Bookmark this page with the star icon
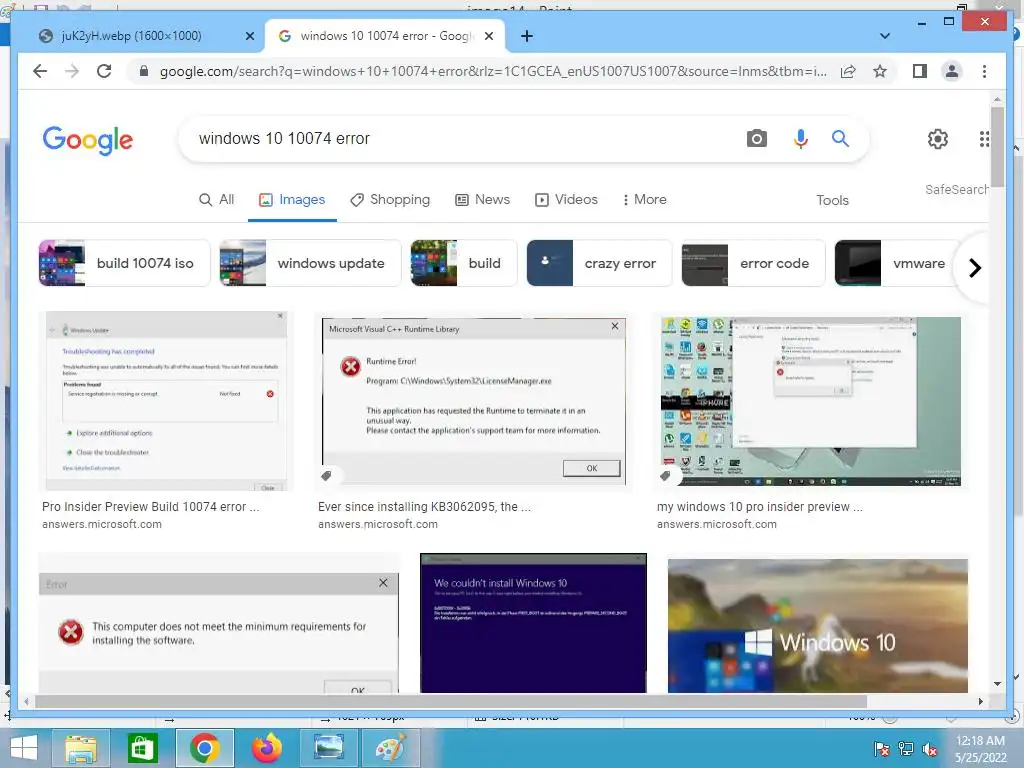 tap(880, 71)
